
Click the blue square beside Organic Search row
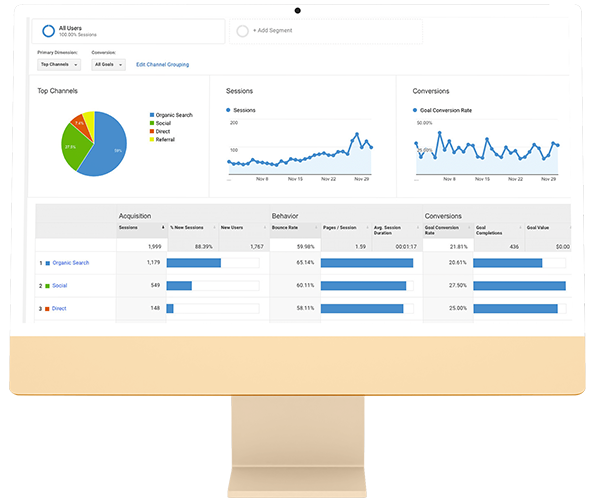(46, 263)
